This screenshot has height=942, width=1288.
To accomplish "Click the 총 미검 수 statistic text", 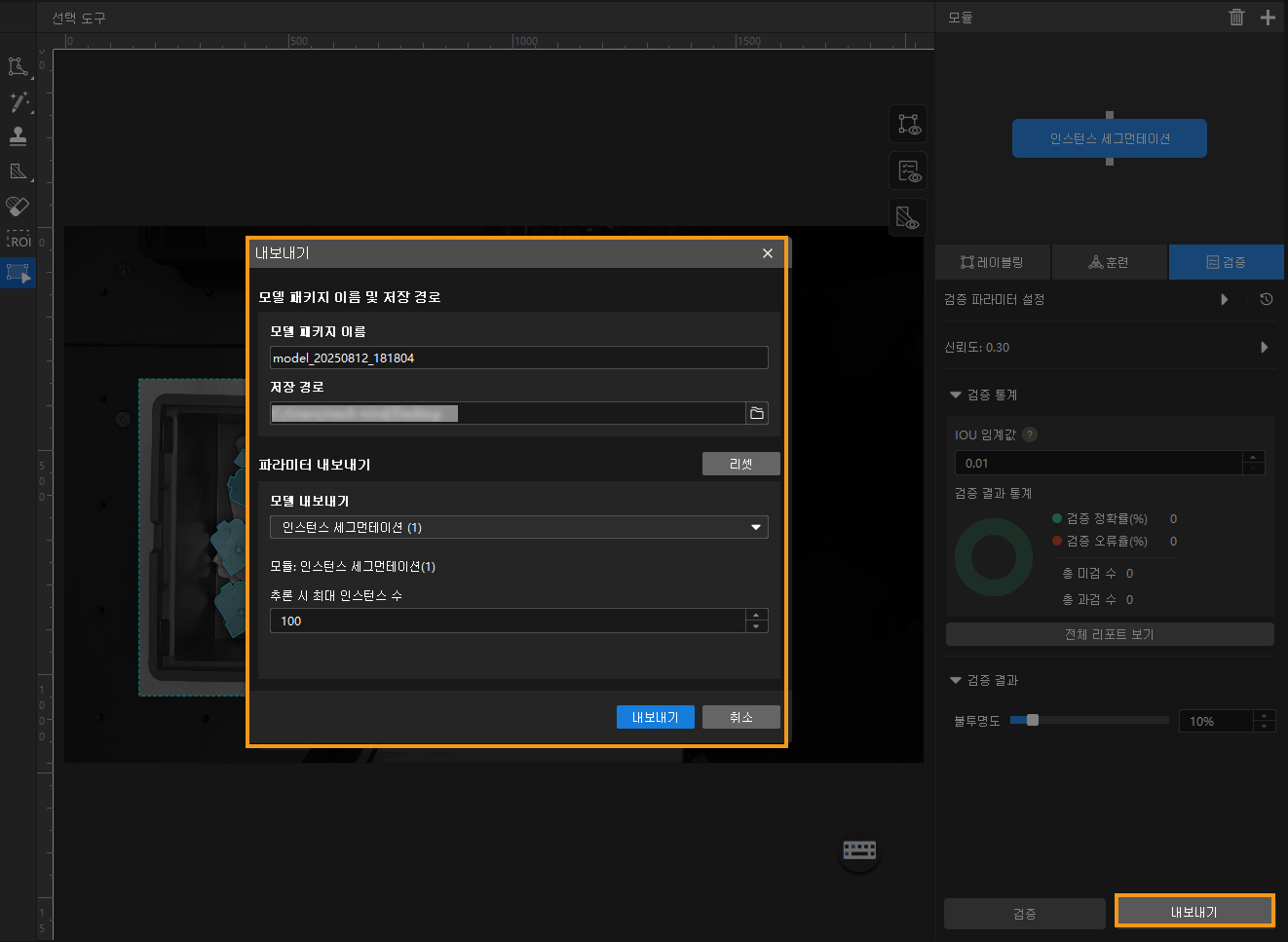I will 1098,573.
